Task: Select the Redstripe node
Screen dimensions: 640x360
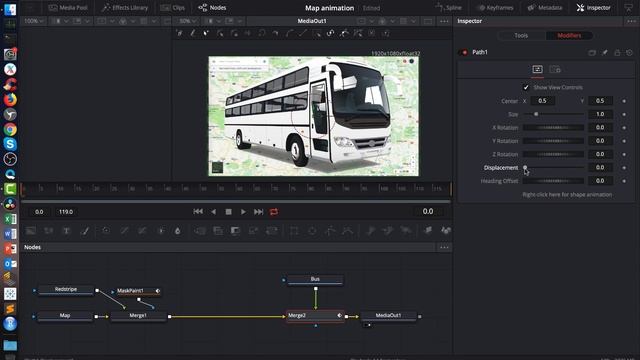Action: (66, 290)
